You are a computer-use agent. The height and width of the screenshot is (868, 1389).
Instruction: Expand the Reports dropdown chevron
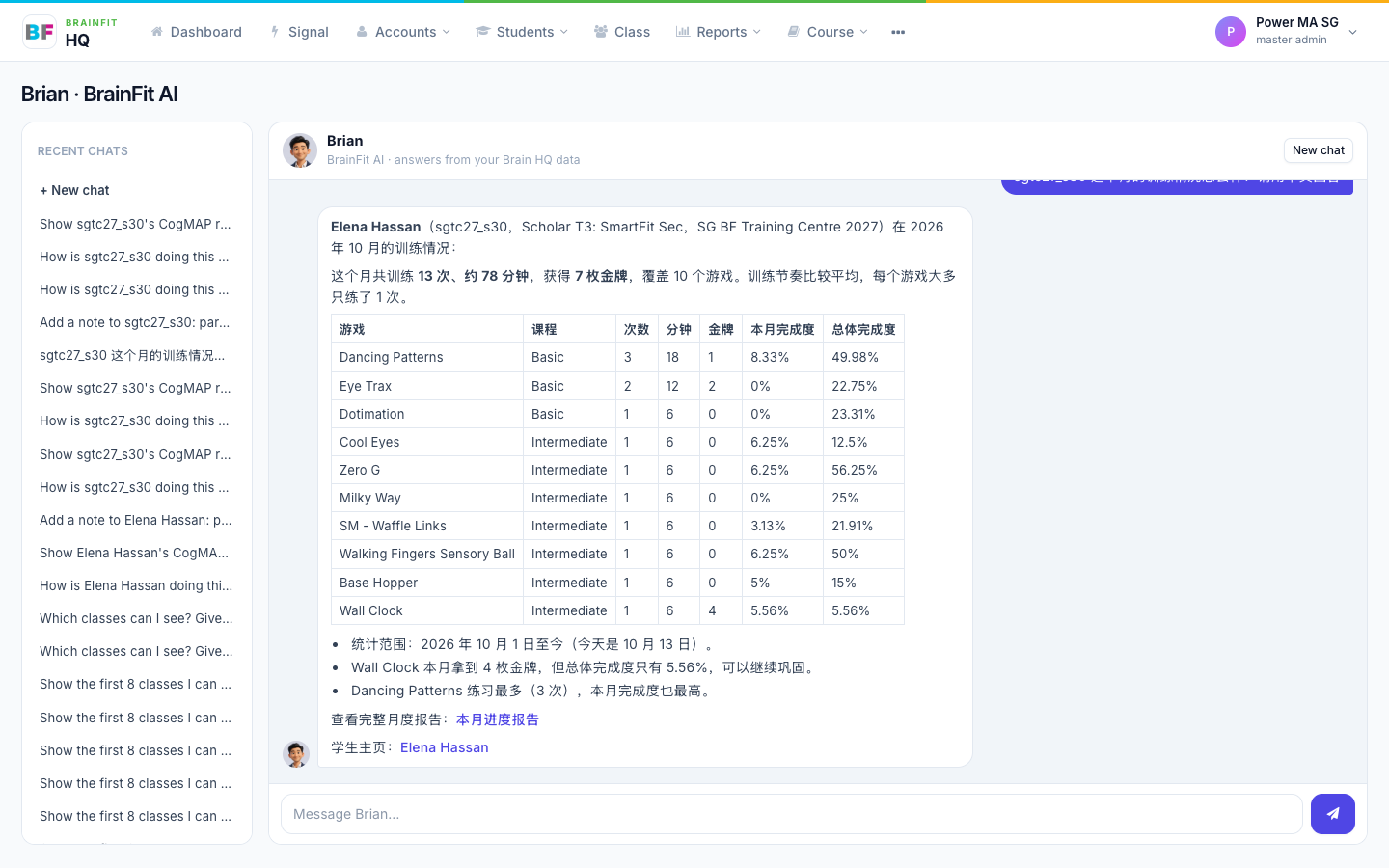tap(757, 32)
